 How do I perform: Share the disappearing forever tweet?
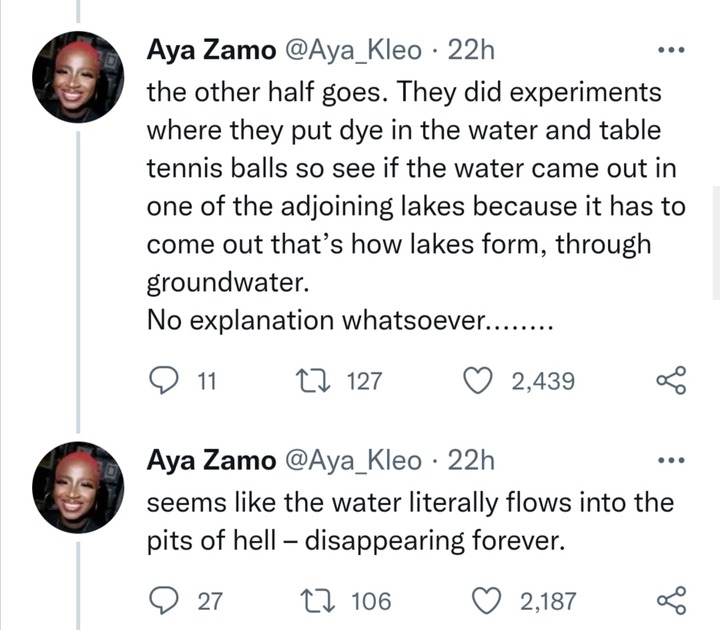pyautogui.click(x=671, y=601)
